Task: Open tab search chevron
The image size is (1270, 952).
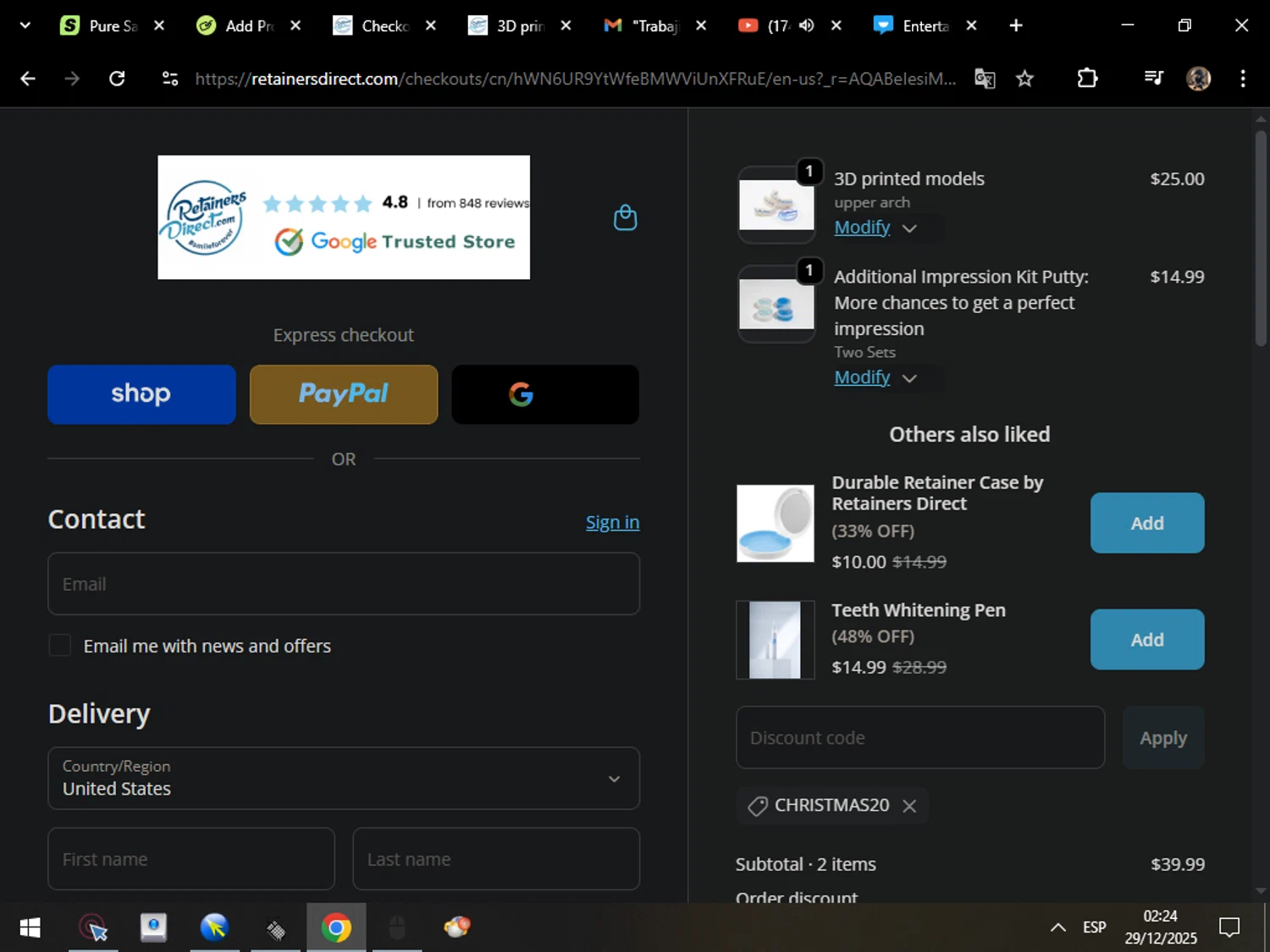Action: pyautogui.click(x=25, y=25)
